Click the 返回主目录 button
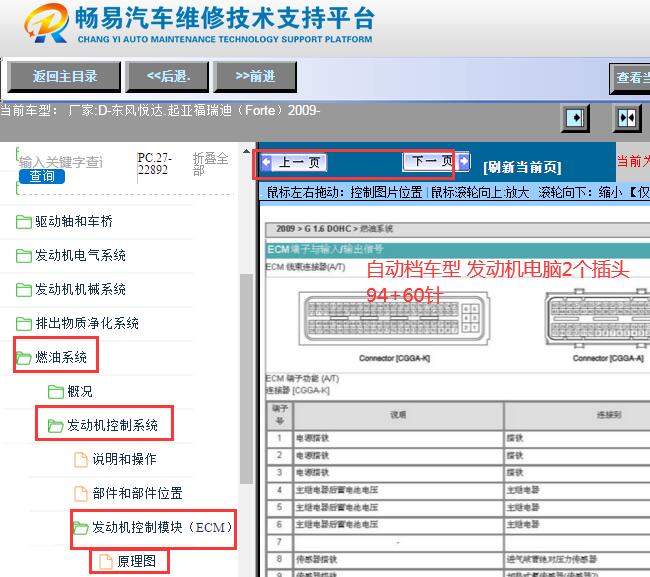 [x=64, y=77]
